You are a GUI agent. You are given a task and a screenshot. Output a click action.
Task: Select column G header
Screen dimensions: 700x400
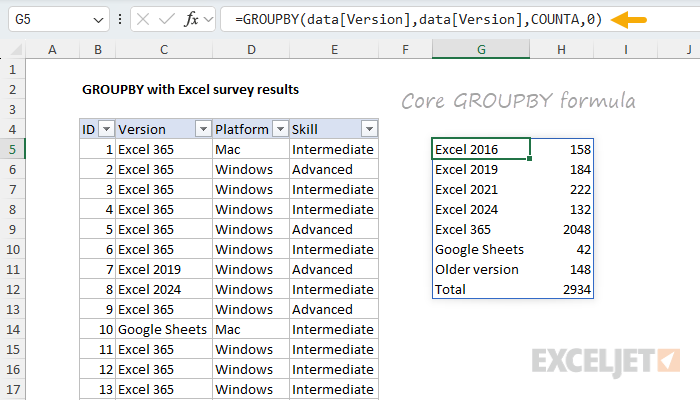[x=481, y=50]
